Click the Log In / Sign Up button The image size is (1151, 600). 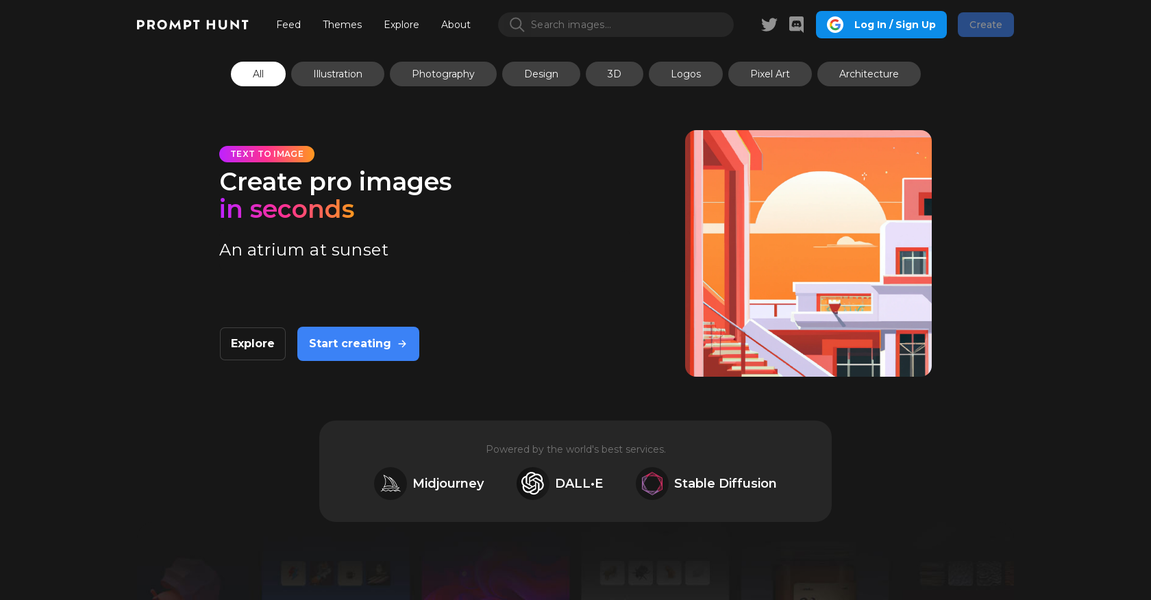(x=893, y=25)
